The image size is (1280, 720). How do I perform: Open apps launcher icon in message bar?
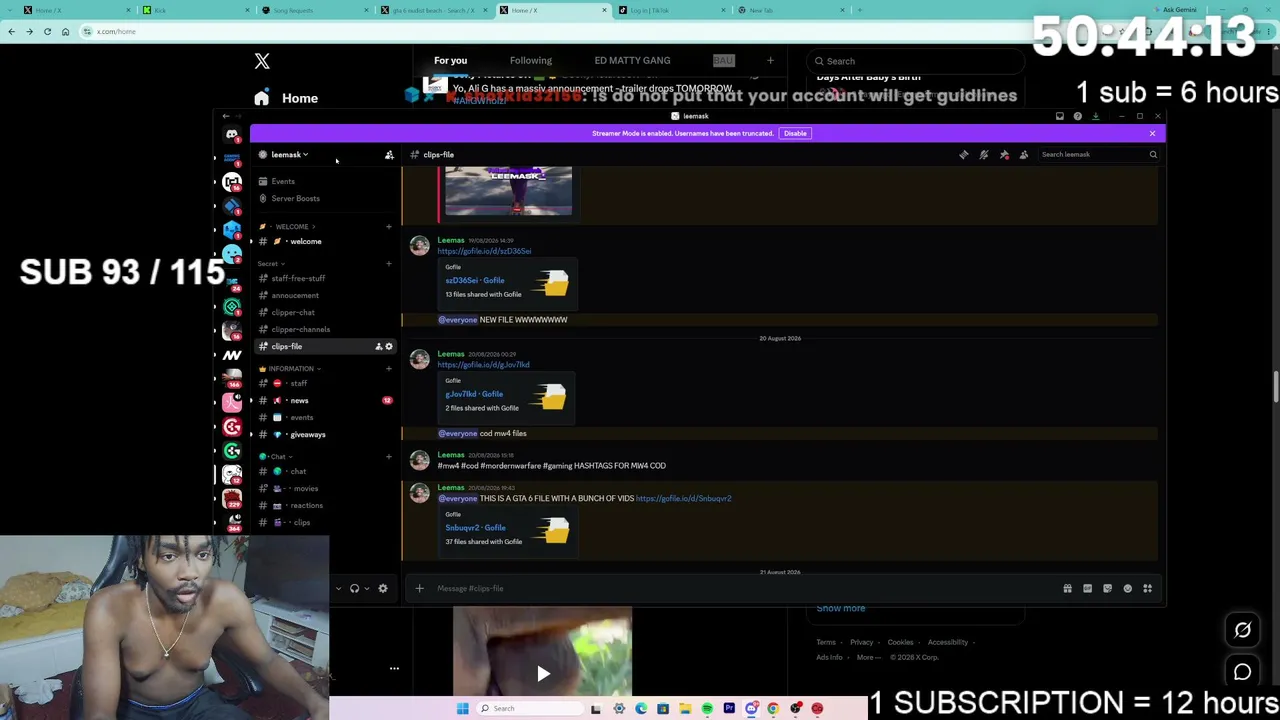click(x=1147, y=589)
